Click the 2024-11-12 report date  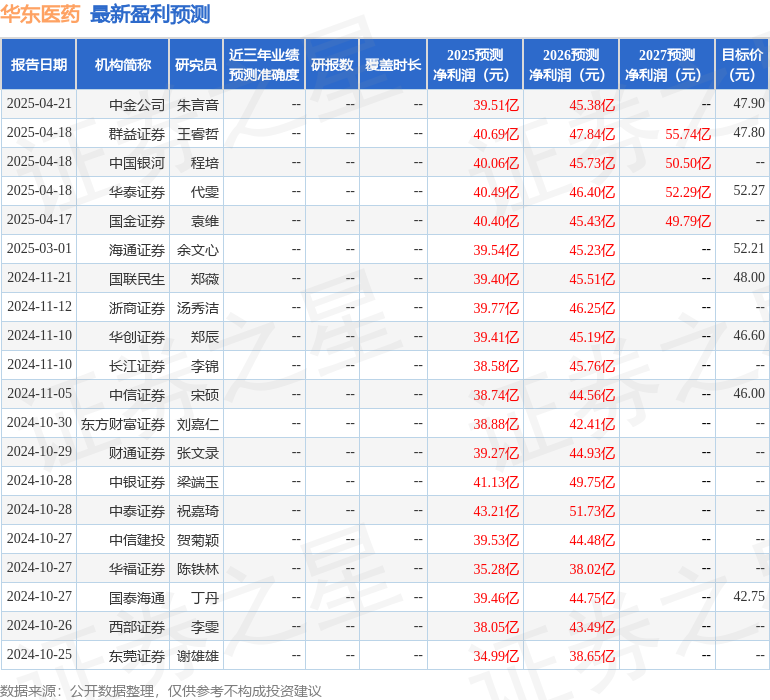coord(39,306)
